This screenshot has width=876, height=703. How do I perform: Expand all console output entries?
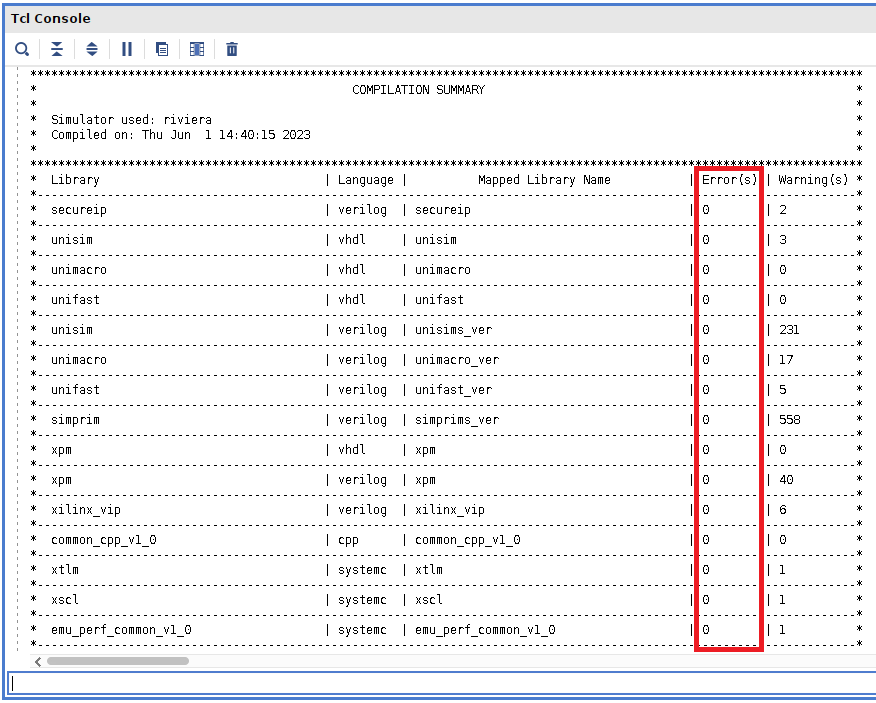[x=92, y=49]
